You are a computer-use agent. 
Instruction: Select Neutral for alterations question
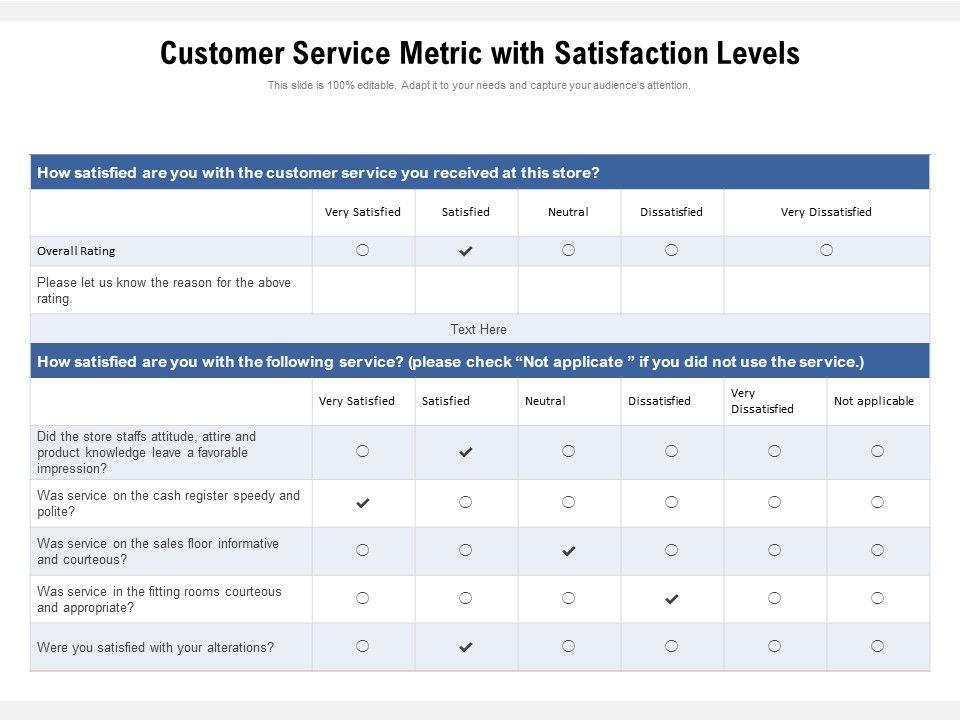[x=568, y=646]
